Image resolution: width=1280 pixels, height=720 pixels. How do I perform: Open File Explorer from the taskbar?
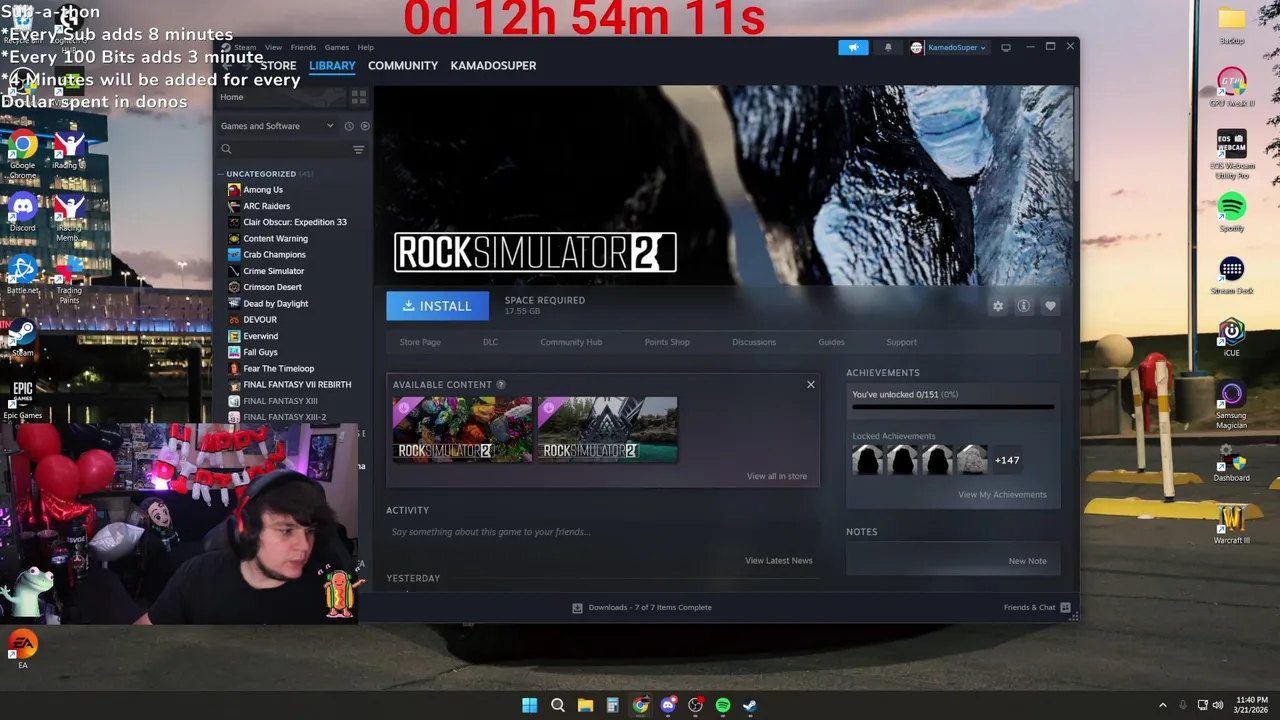click(x=585, y=705)
